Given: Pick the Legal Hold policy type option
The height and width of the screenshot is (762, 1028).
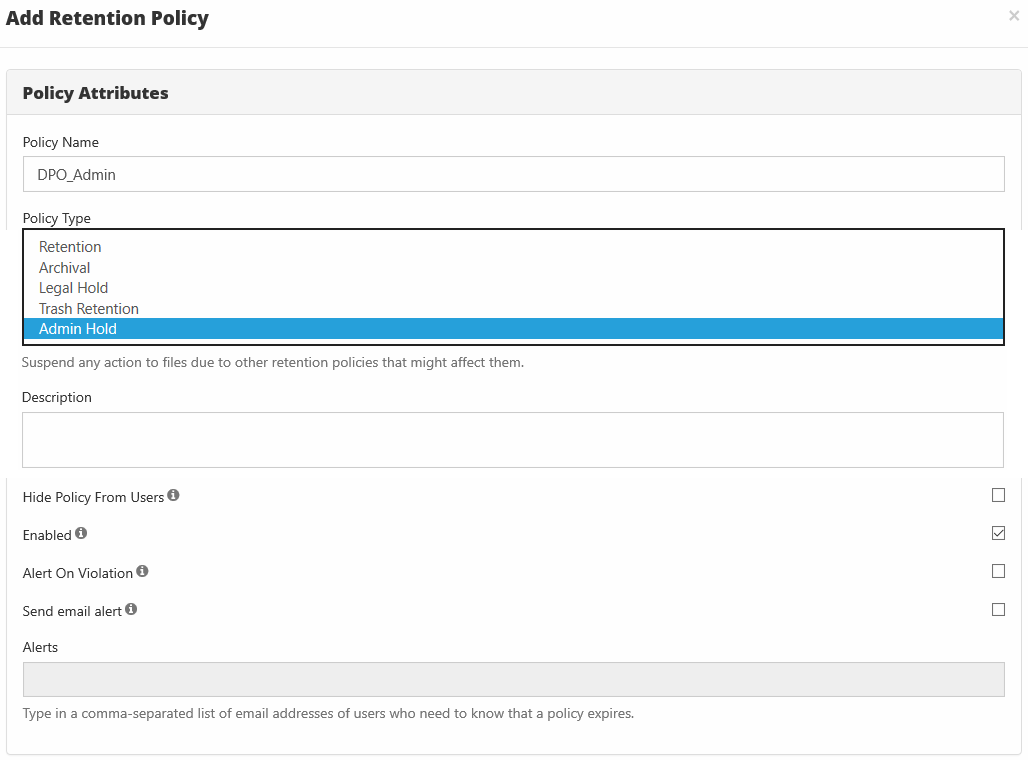Looking at the screenshot, I should pos(73,288).
